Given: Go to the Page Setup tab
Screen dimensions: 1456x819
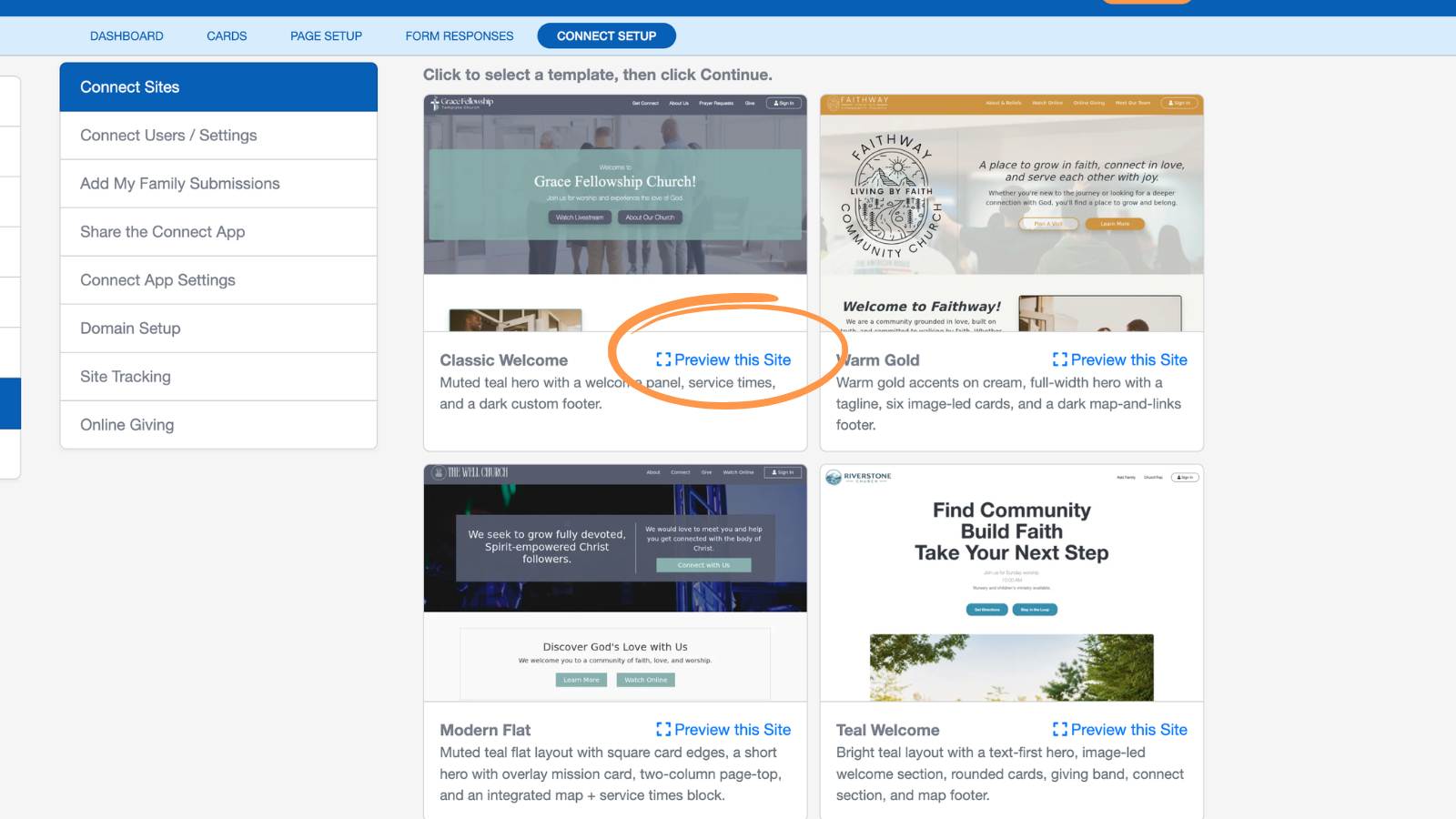Looking at the screenshot, I should click(326, 36).
